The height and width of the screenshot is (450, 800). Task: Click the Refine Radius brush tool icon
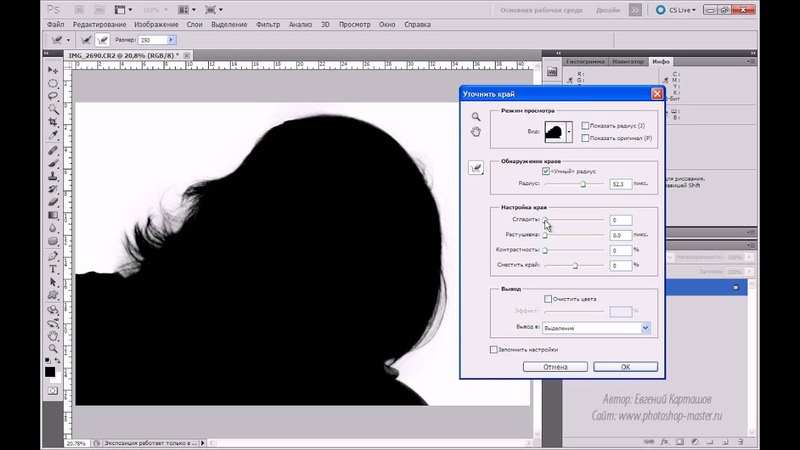(477, 169)
